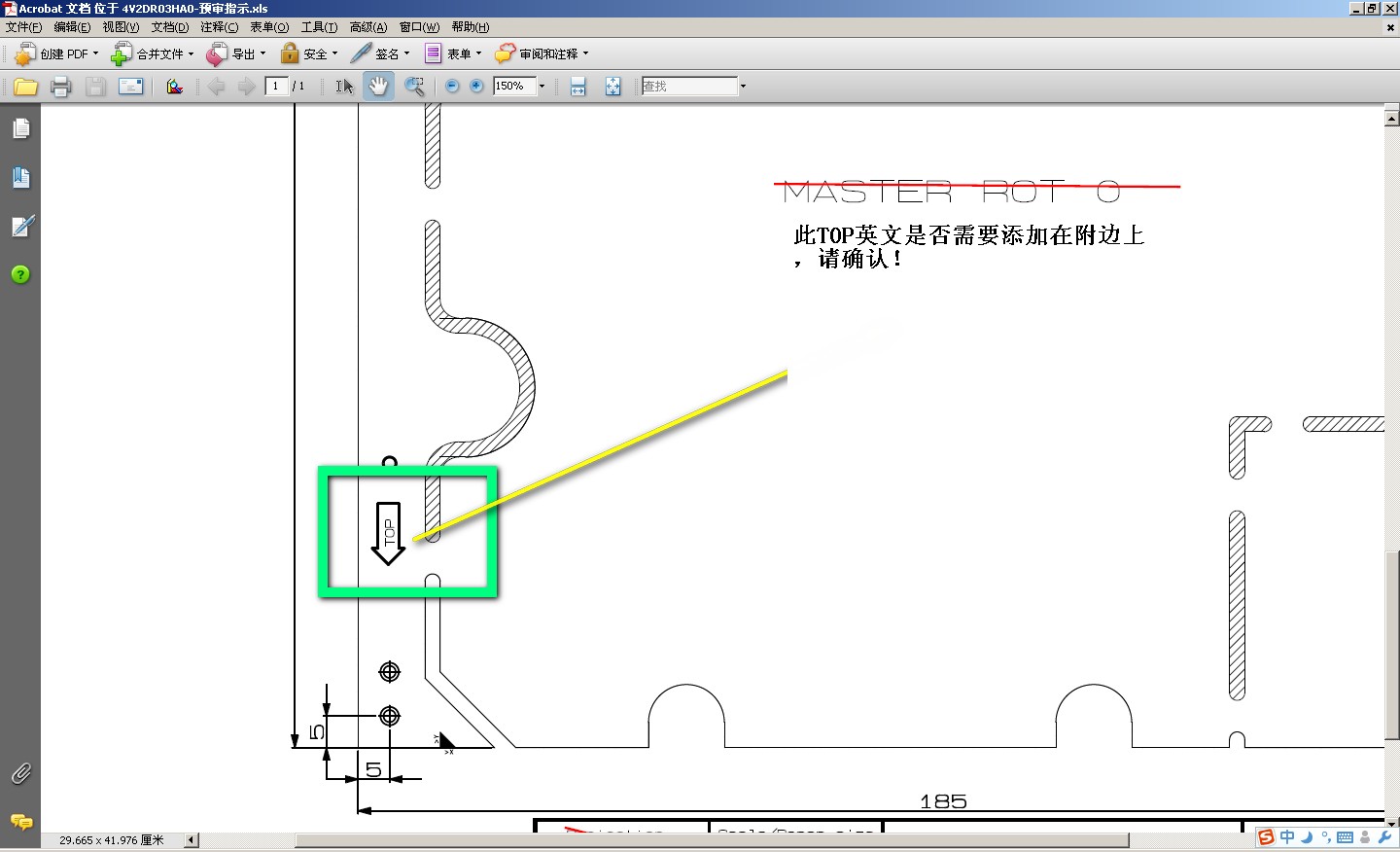This screenshot has width=1400, height=852.
Task: Click the color chart icon in toolbar
Action: (x=175, y=87)
